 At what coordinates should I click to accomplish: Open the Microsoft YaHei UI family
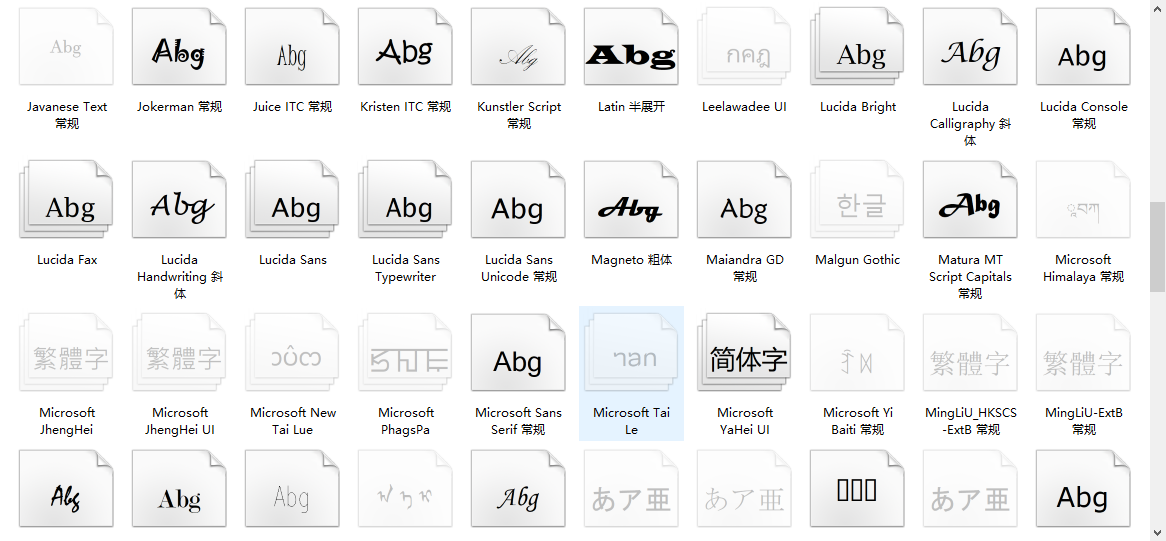(744, 353)
